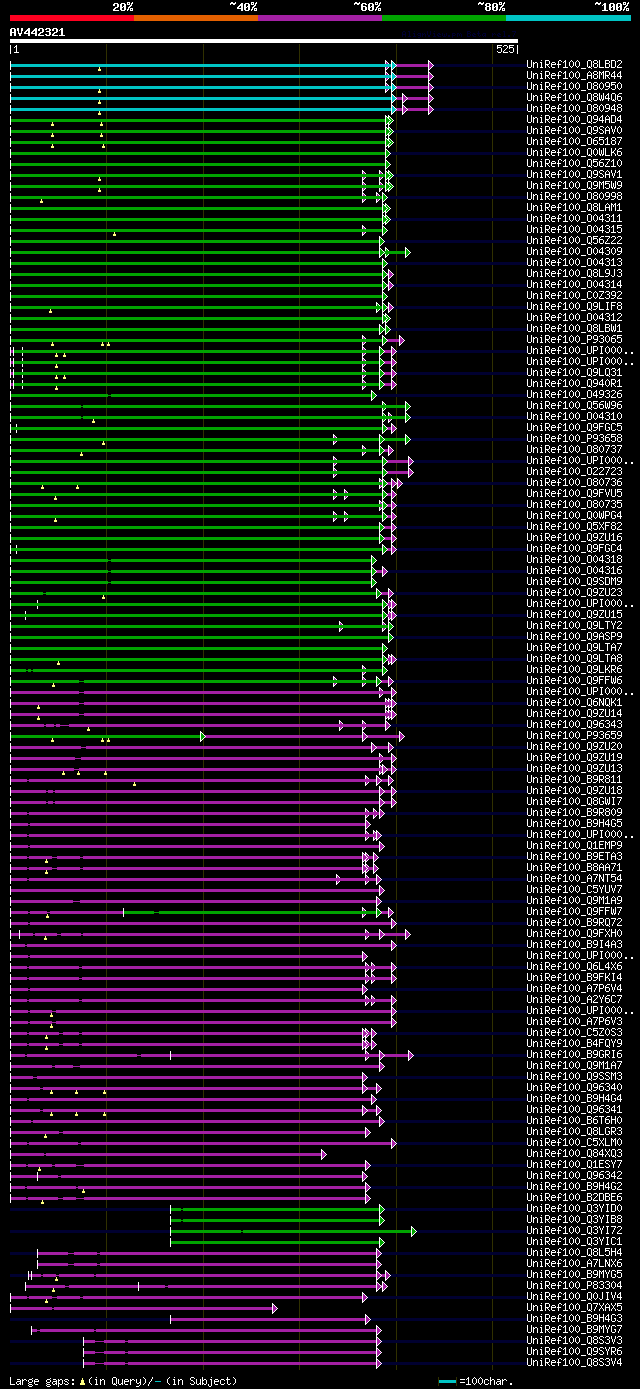Open hit UniRef100_Q8W4Q6
Viewport: 640px width, 1389px height.
tap(574, 98)
